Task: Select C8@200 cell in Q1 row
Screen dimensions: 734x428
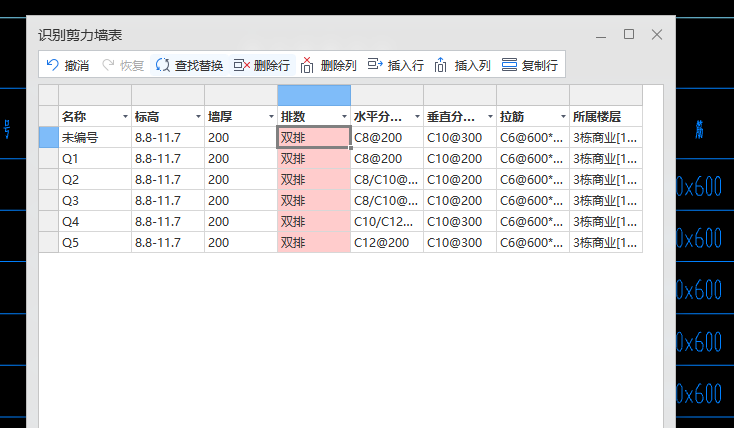Action: [x=387, y=159]
